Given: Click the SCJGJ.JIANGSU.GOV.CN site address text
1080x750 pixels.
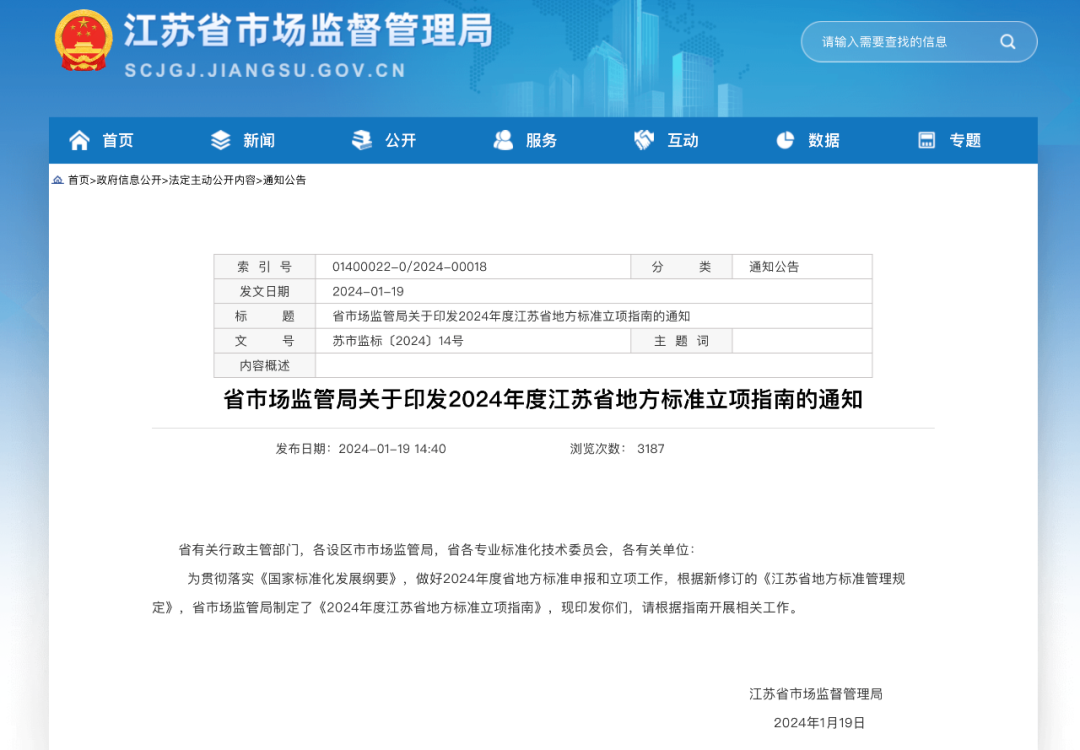Looking at the screenshot, I should coord(265,70).
